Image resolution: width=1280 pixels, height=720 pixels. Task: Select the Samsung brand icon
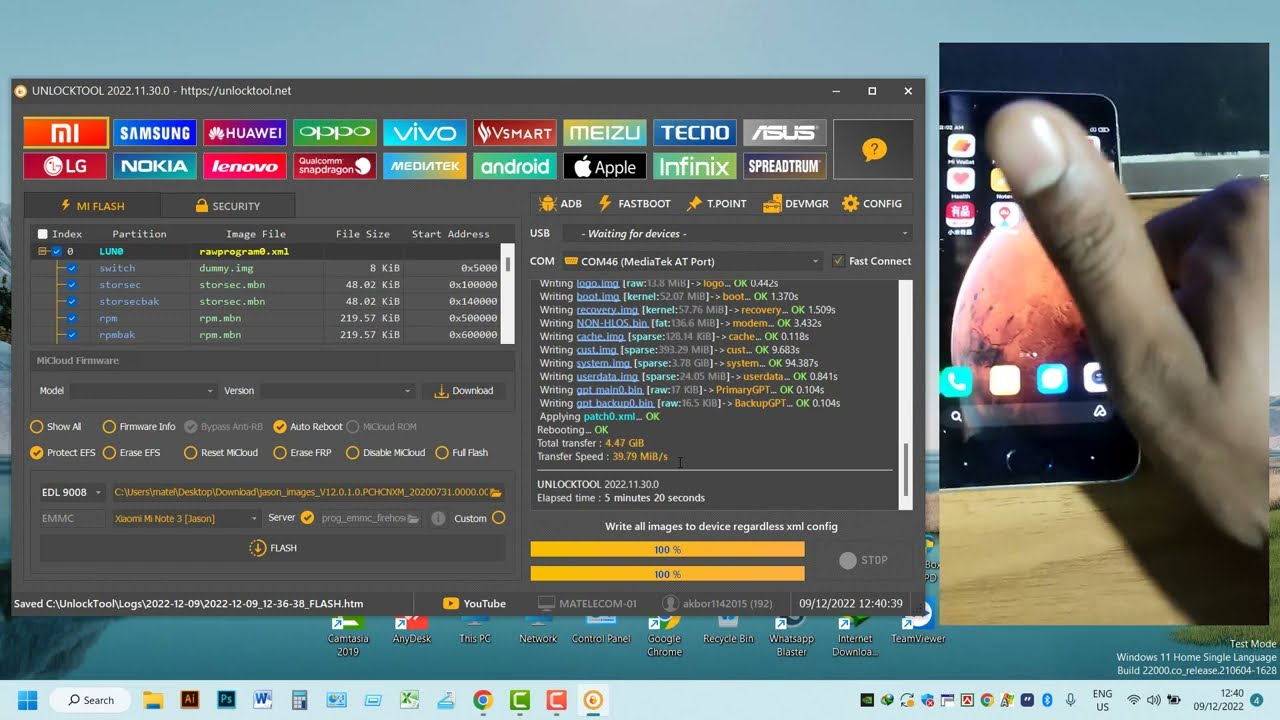155,132
